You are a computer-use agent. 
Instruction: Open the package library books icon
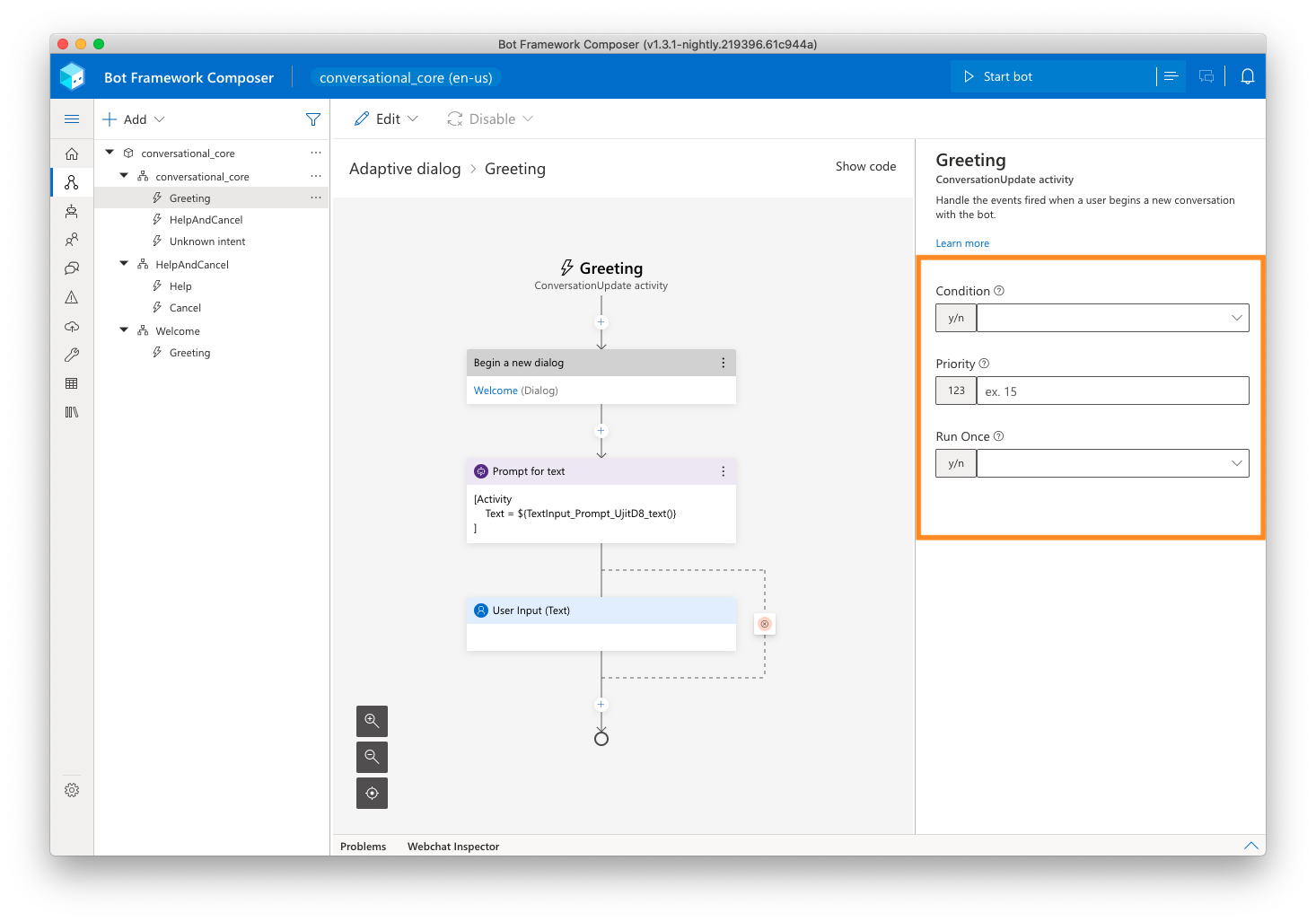72,412
